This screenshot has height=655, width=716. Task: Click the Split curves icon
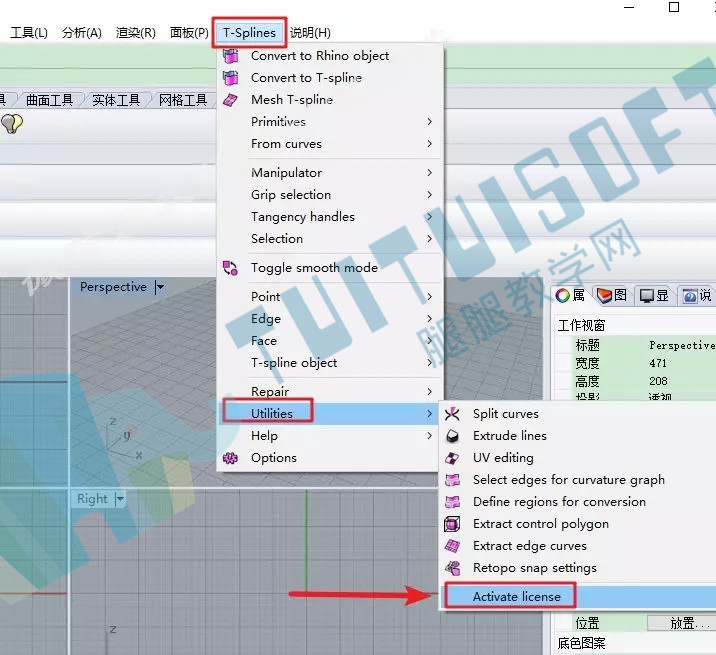452,414
